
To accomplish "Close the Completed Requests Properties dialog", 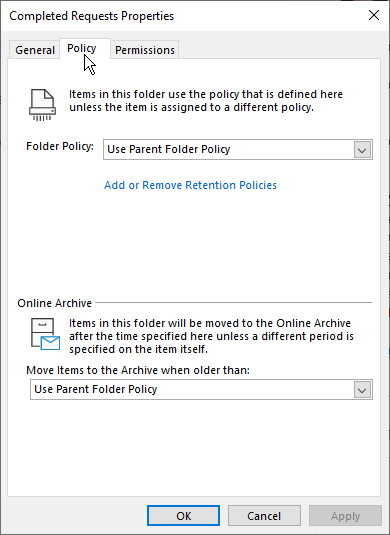I will point(374,15).
